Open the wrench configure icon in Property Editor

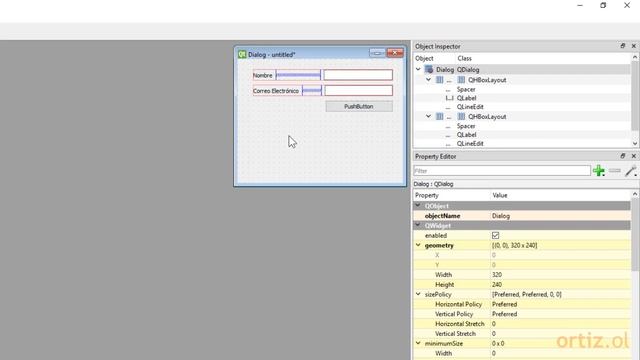[x=631, y=171]
